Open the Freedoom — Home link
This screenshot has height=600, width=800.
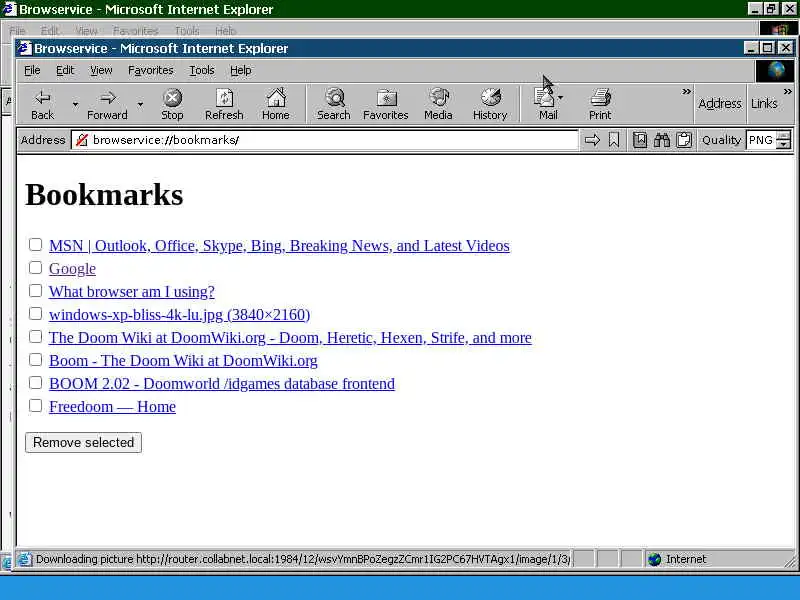(x=112, y=407)
